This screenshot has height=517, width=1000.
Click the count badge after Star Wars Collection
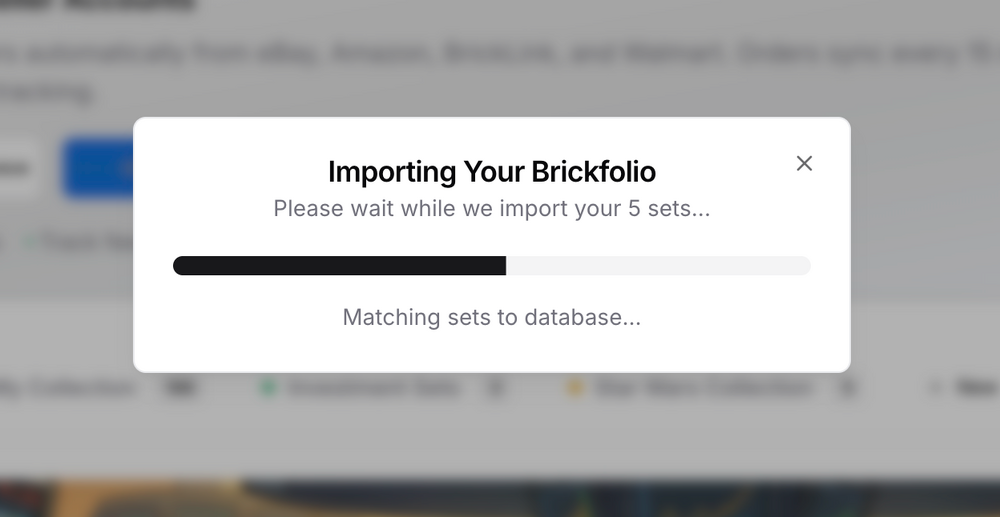(848, 388)
